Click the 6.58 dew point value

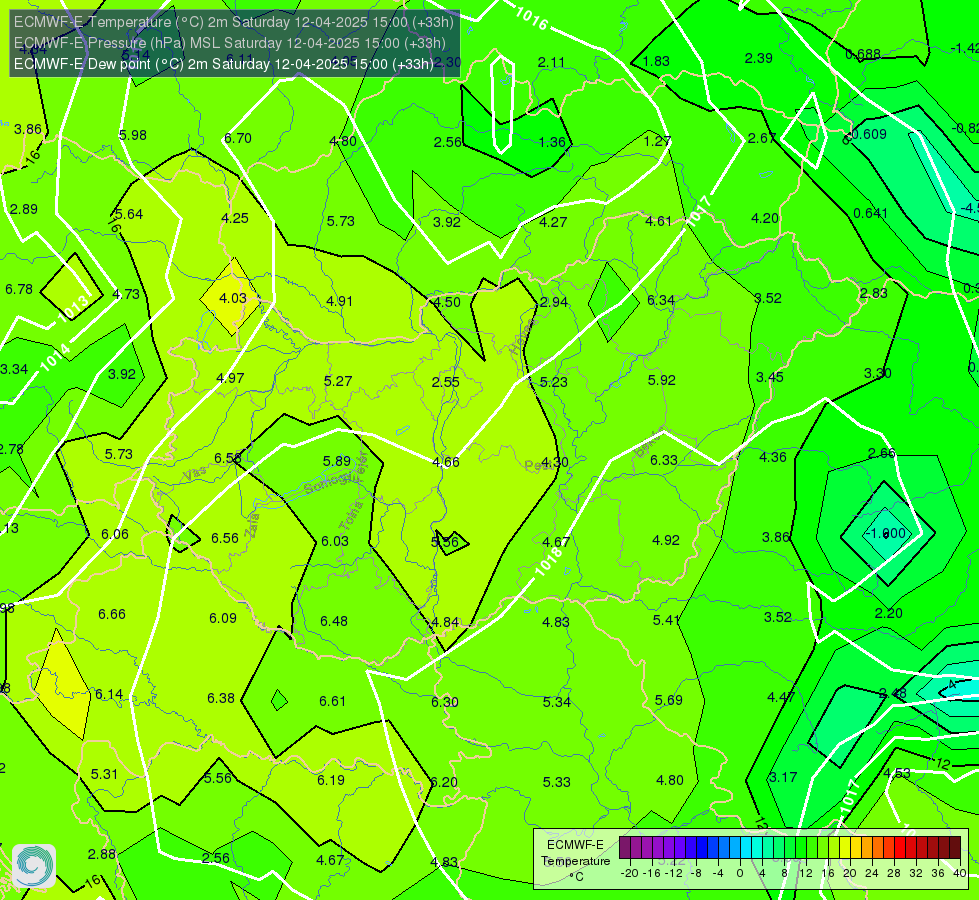[228, 458]
